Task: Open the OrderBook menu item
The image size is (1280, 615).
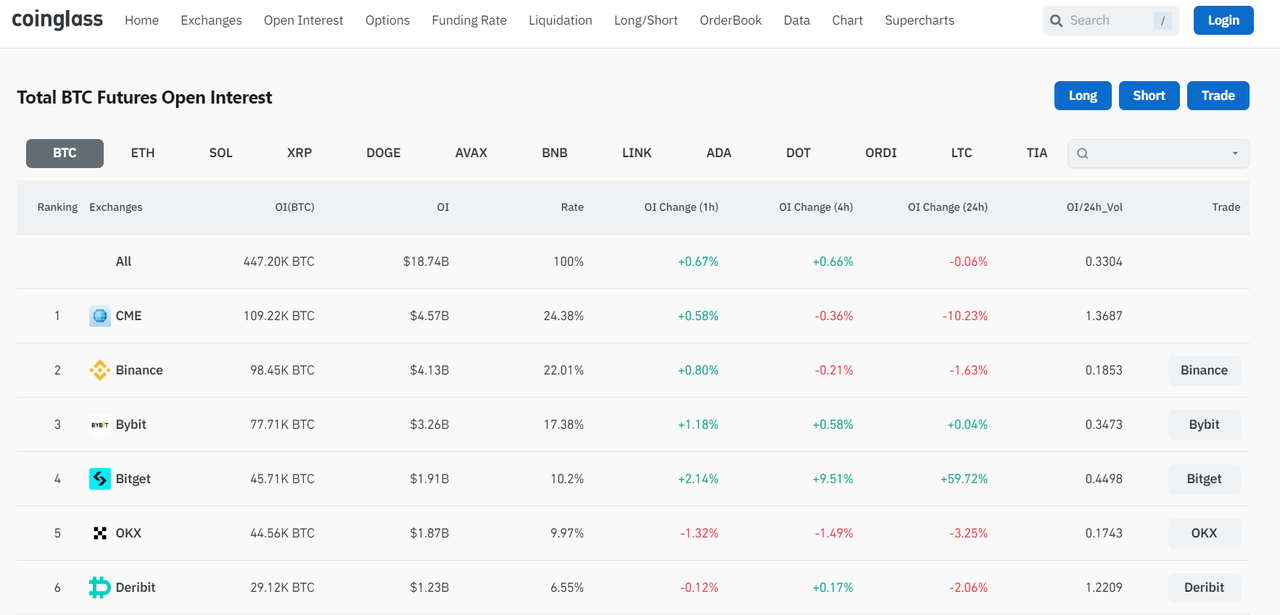Action: click(731, 20)
